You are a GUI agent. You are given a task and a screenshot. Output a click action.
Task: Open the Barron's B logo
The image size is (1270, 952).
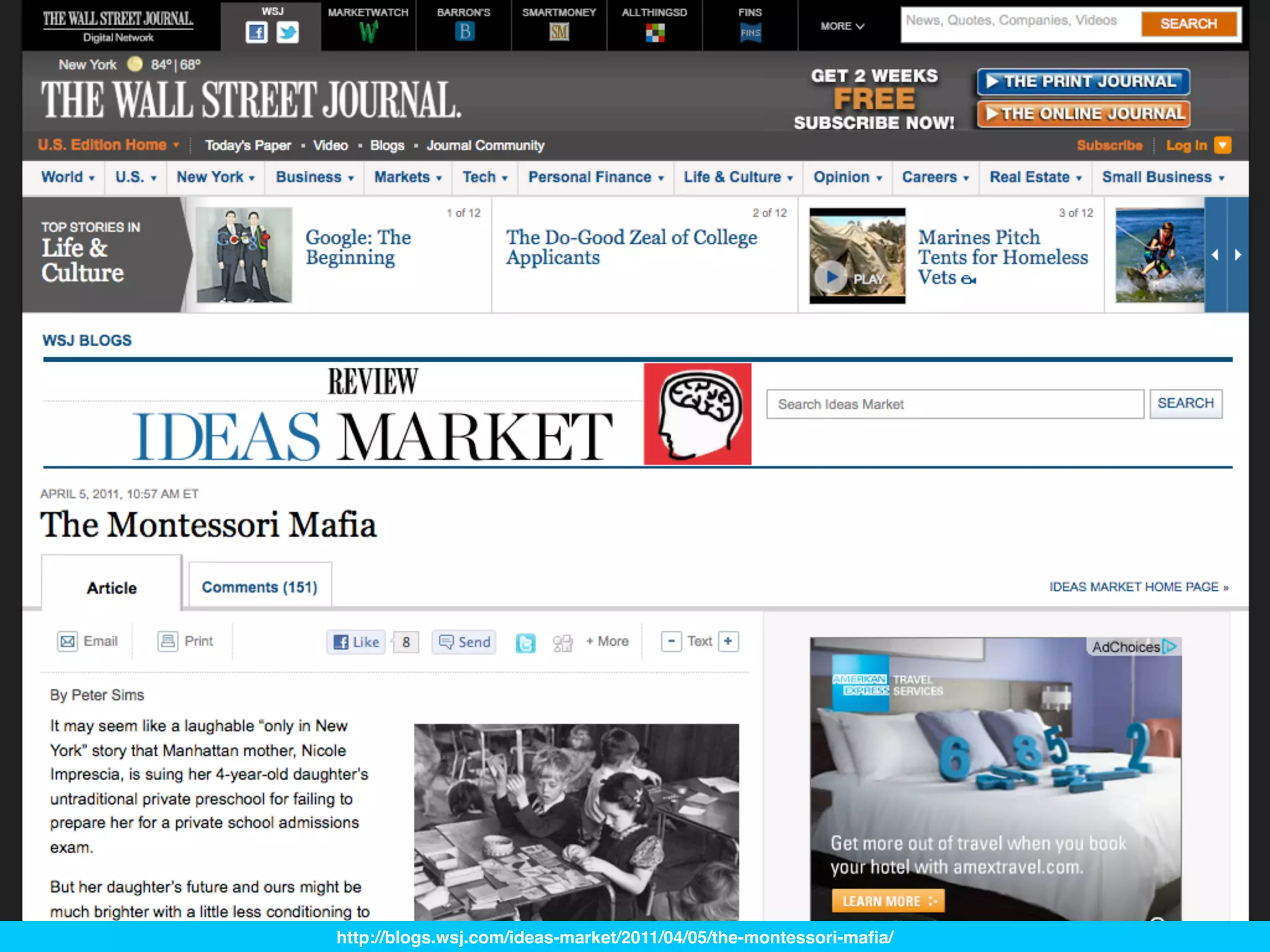(x=464, y=32)
